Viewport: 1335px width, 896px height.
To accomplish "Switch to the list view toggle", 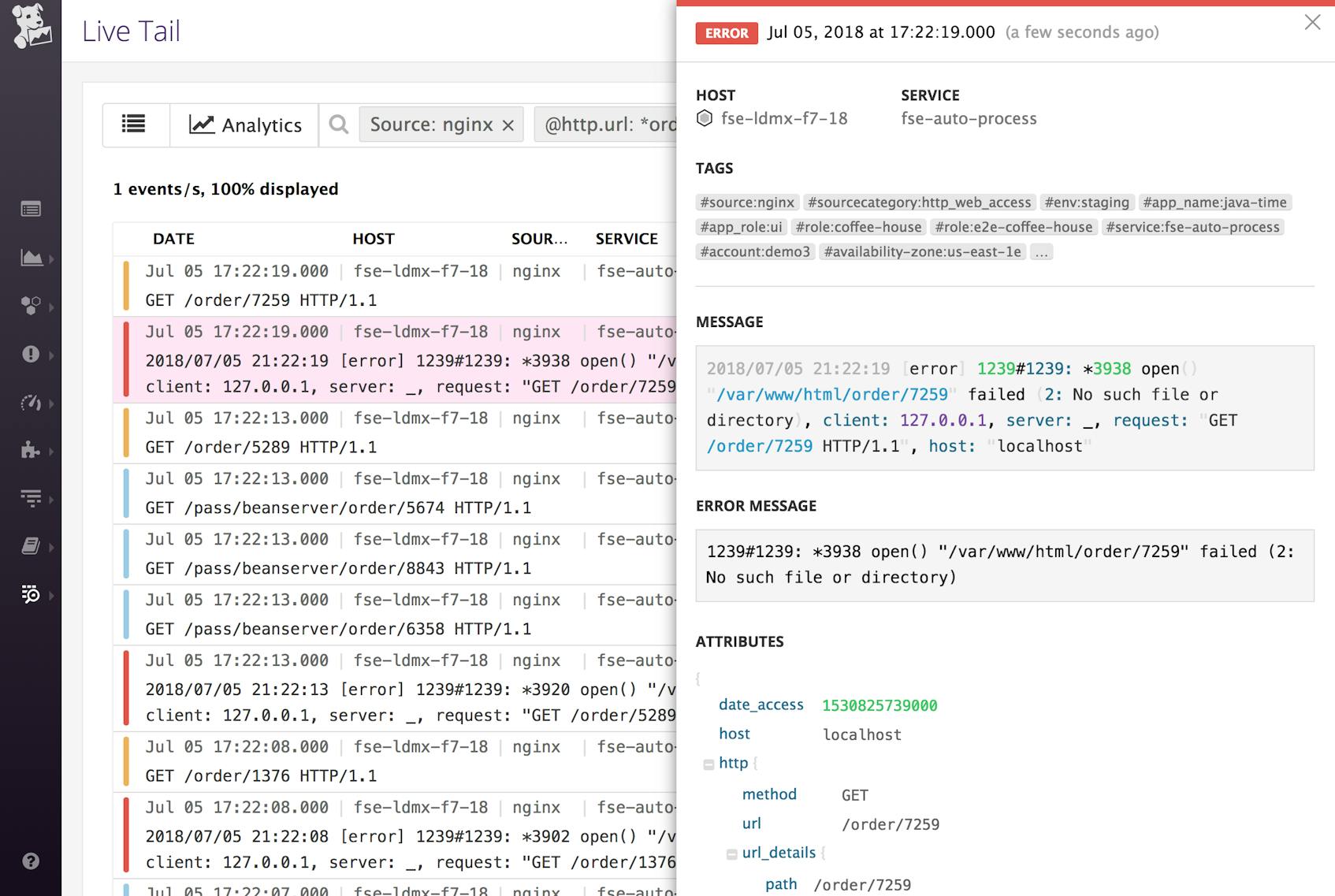I will [x=135, y=125].
